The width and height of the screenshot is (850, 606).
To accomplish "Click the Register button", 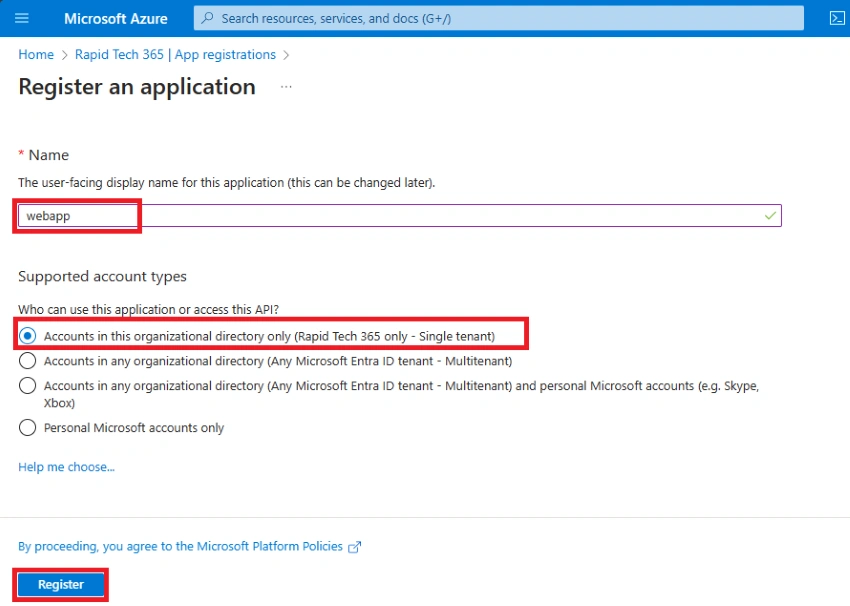I will point(61,585).
